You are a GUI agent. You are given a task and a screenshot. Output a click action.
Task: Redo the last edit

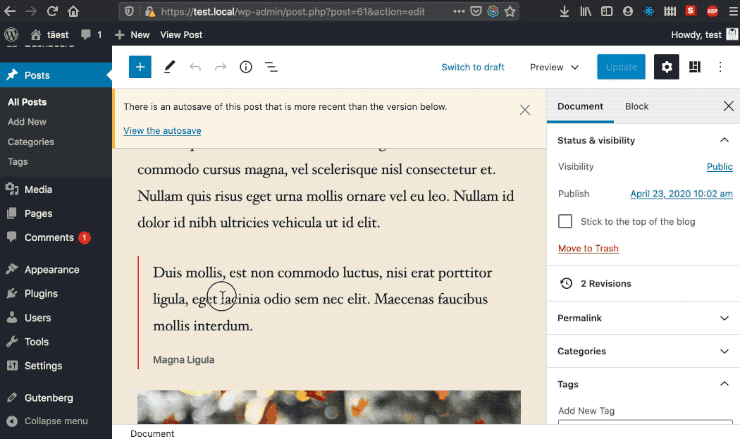(220, 67)
